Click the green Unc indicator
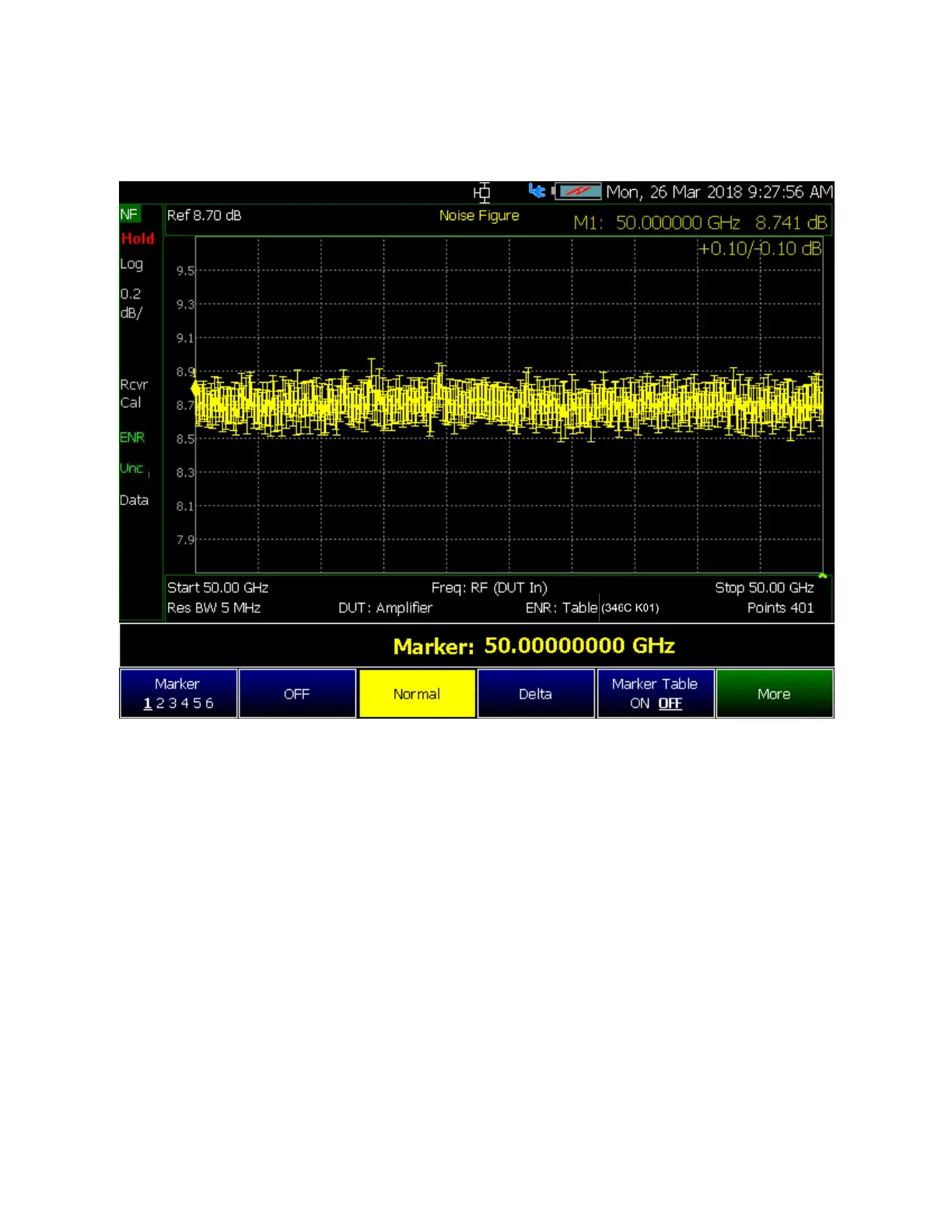This screenshot has width=952, height=1232. (x=131, y=468)
